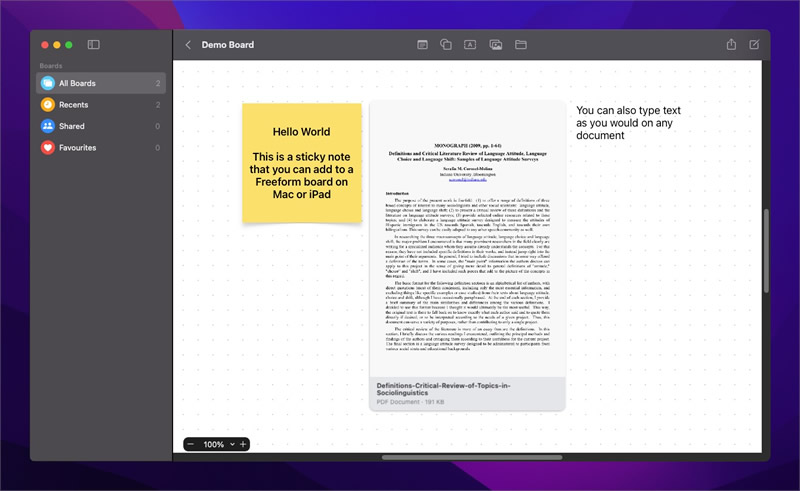Minimize the window with yellow button

pos(57,45)
